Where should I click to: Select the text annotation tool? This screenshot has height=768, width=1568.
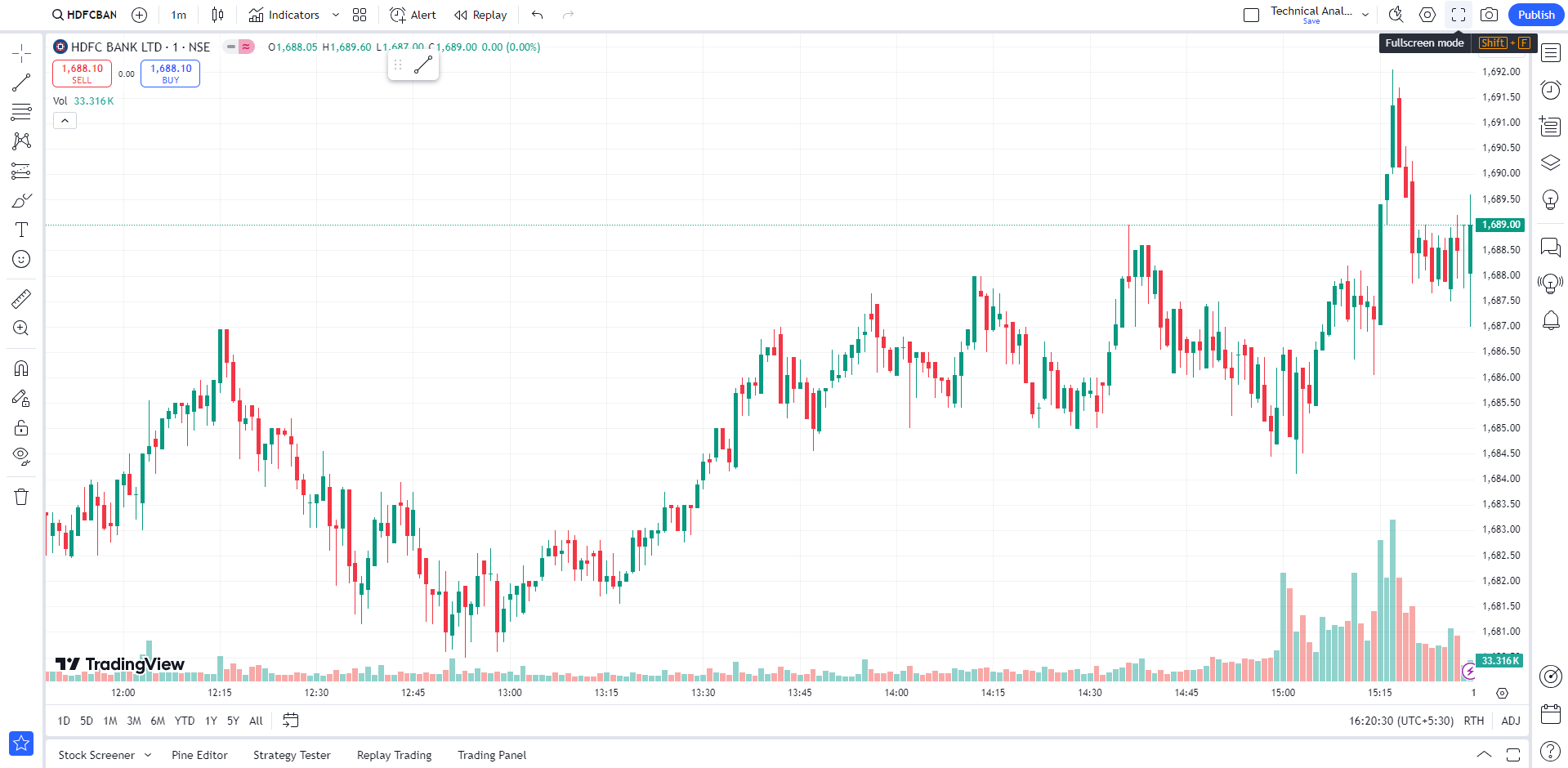tap(21, 230)
